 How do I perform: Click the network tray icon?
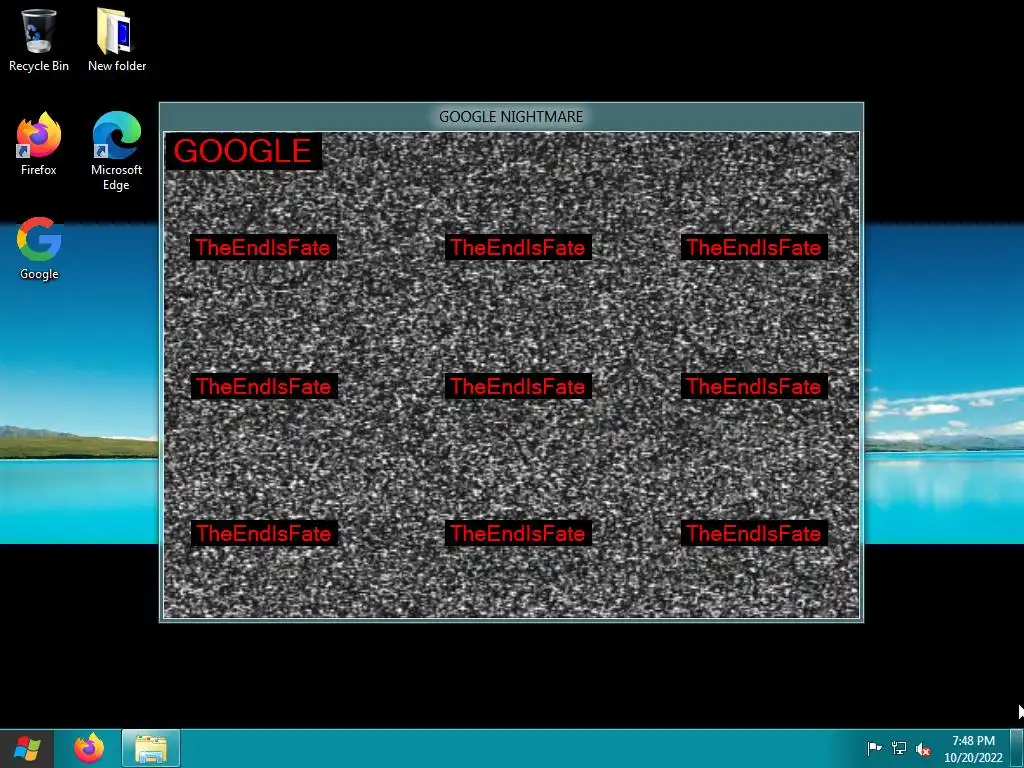point(899,748)
